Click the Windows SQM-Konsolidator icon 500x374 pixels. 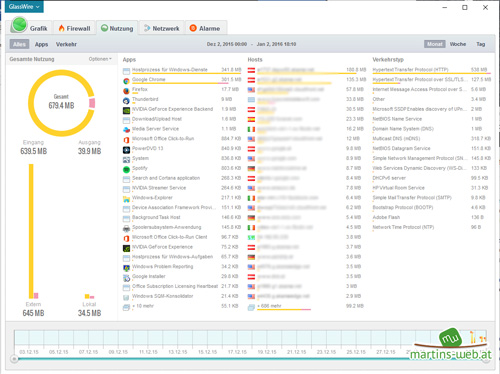pos(126,297)
